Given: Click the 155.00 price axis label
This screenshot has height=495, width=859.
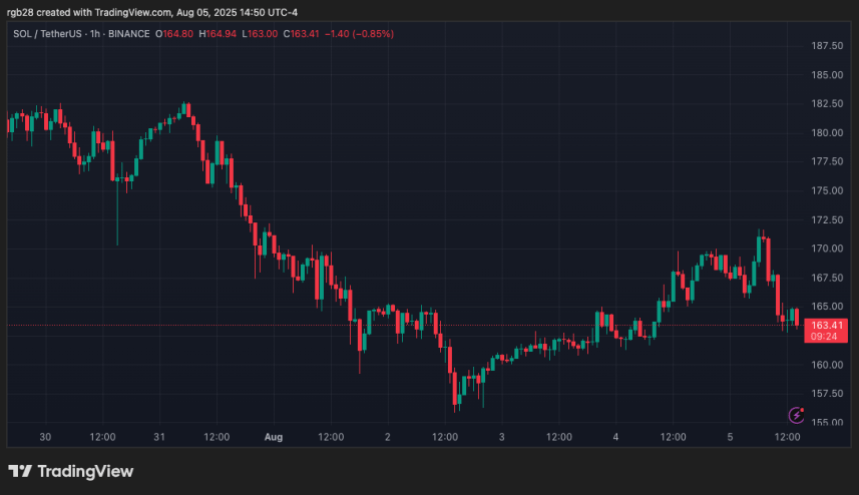Looking at the screenshot, I should point(826,422).
